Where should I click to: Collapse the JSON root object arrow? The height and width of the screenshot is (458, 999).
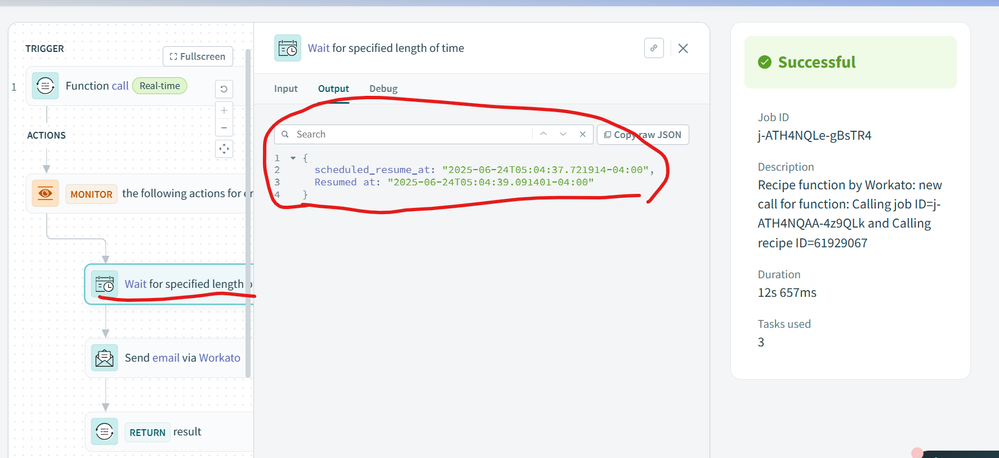pyautogui.click(x=293, y=158)
